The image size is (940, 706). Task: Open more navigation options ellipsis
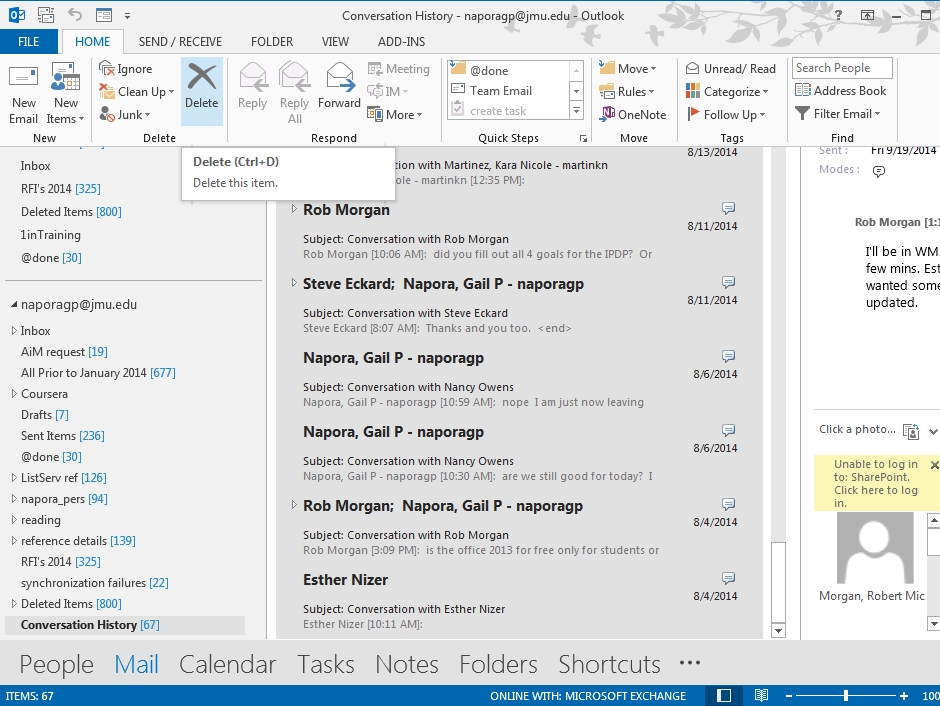coord(690,663)
